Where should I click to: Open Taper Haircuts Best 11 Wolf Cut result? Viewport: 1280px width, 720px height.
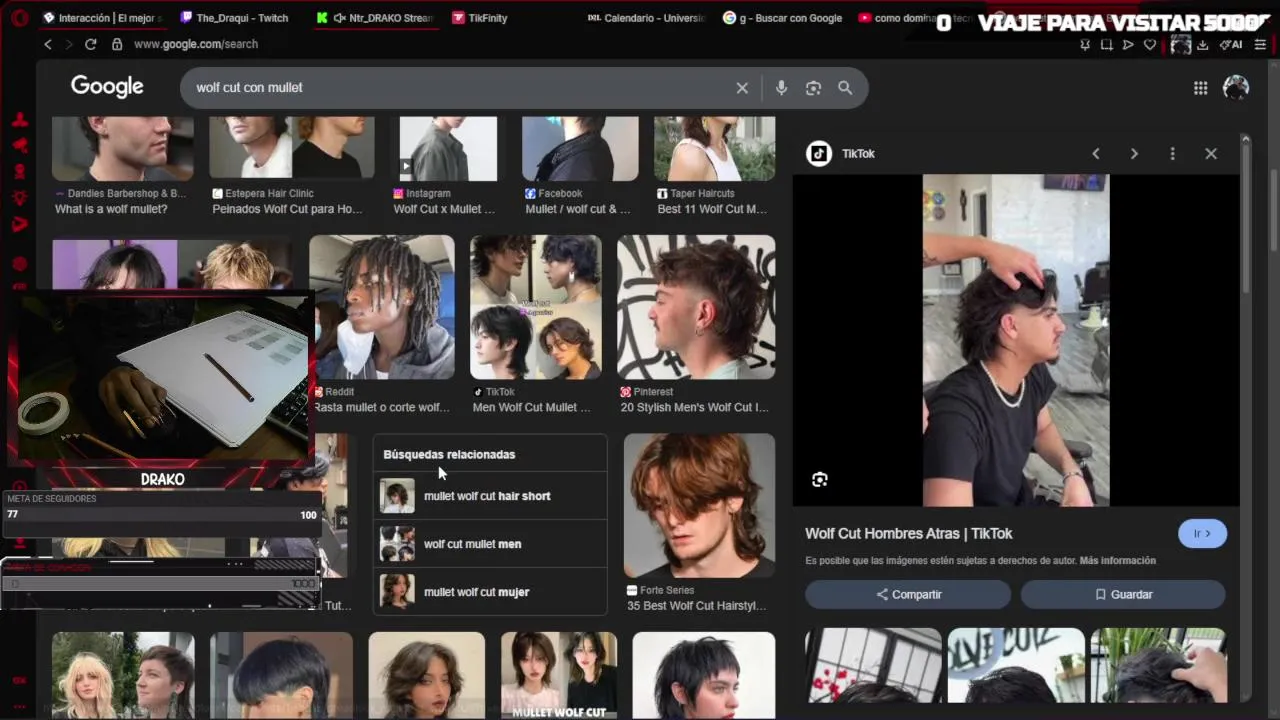click(714, 148)
